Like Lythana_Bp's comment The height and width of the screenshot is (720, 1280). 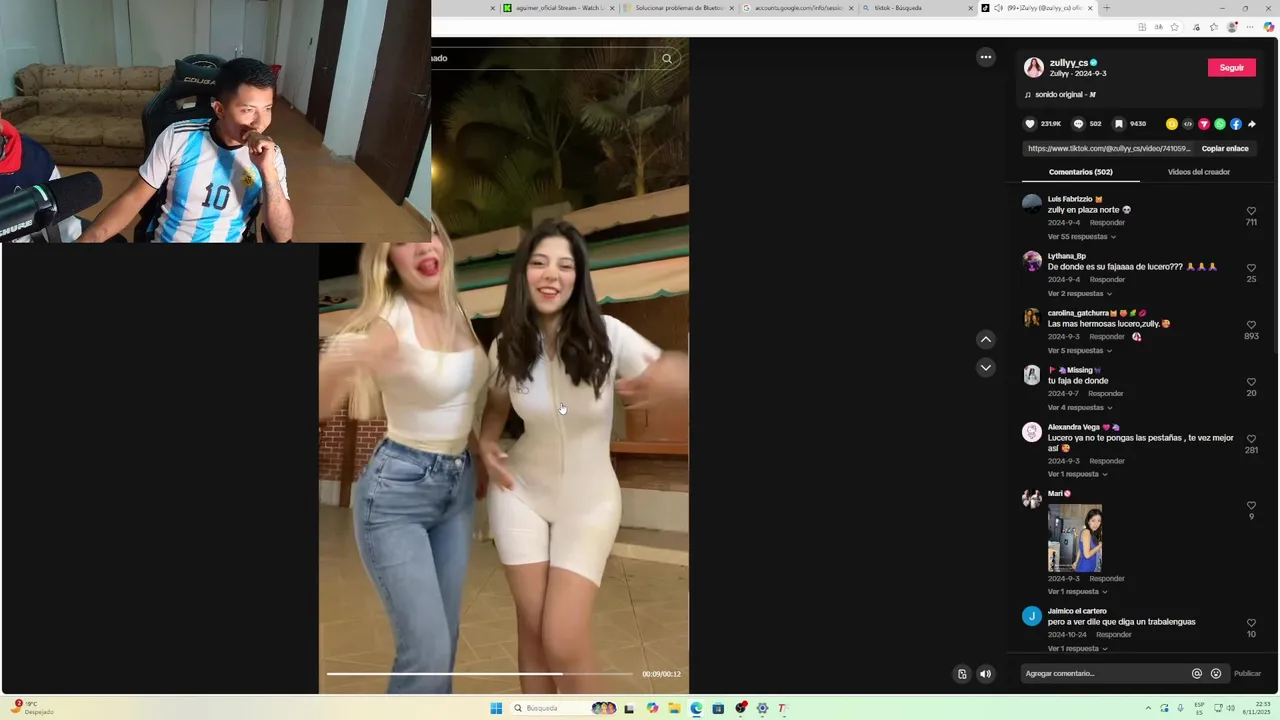(x=1251, y=268)
